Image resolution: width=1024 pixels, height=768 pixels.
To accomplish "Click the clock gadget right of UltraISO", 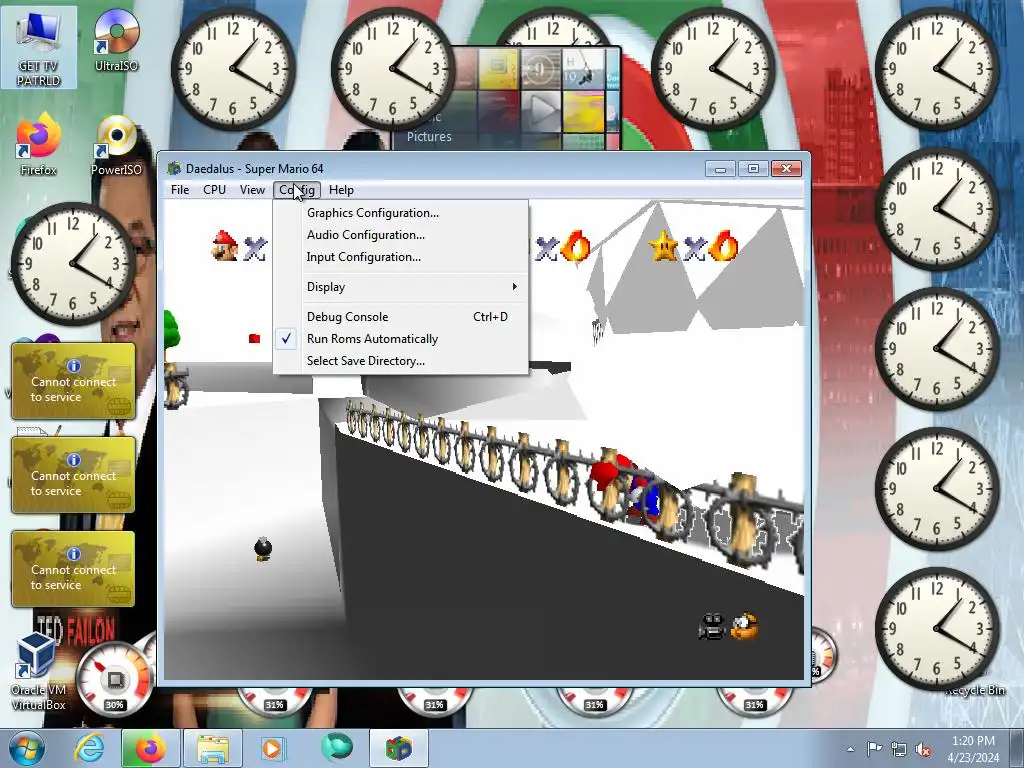I will click(233, 69).
